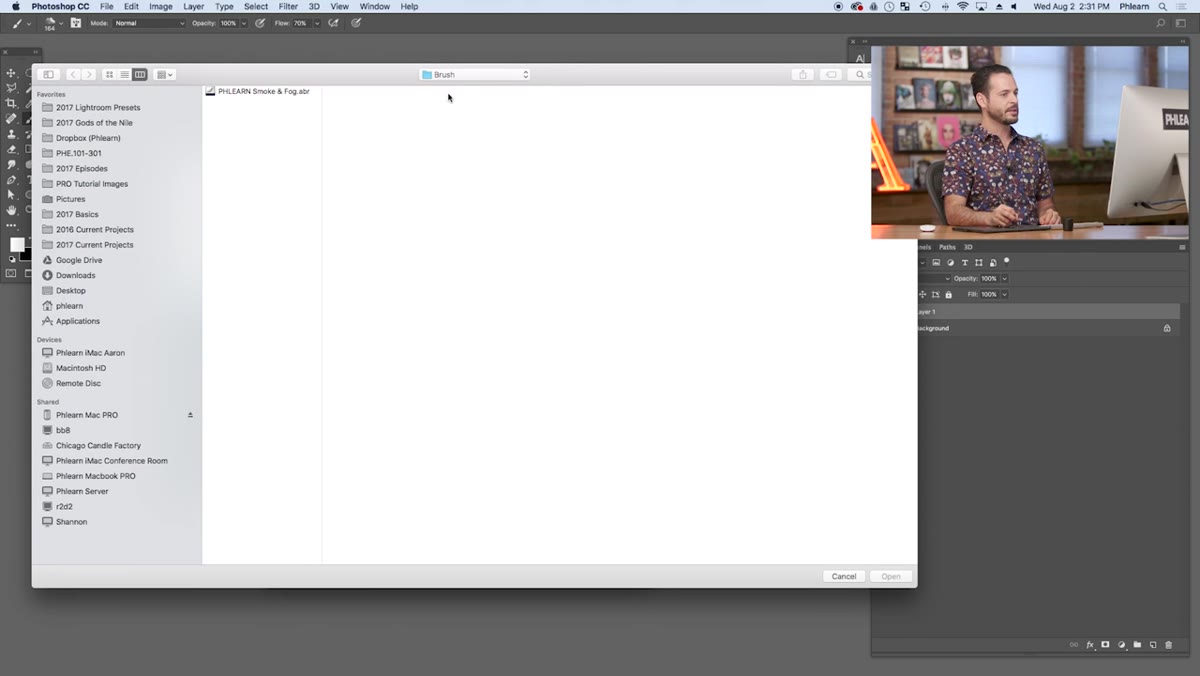
Task: Open the brush Mode dropdown
Action: (149, 23)
